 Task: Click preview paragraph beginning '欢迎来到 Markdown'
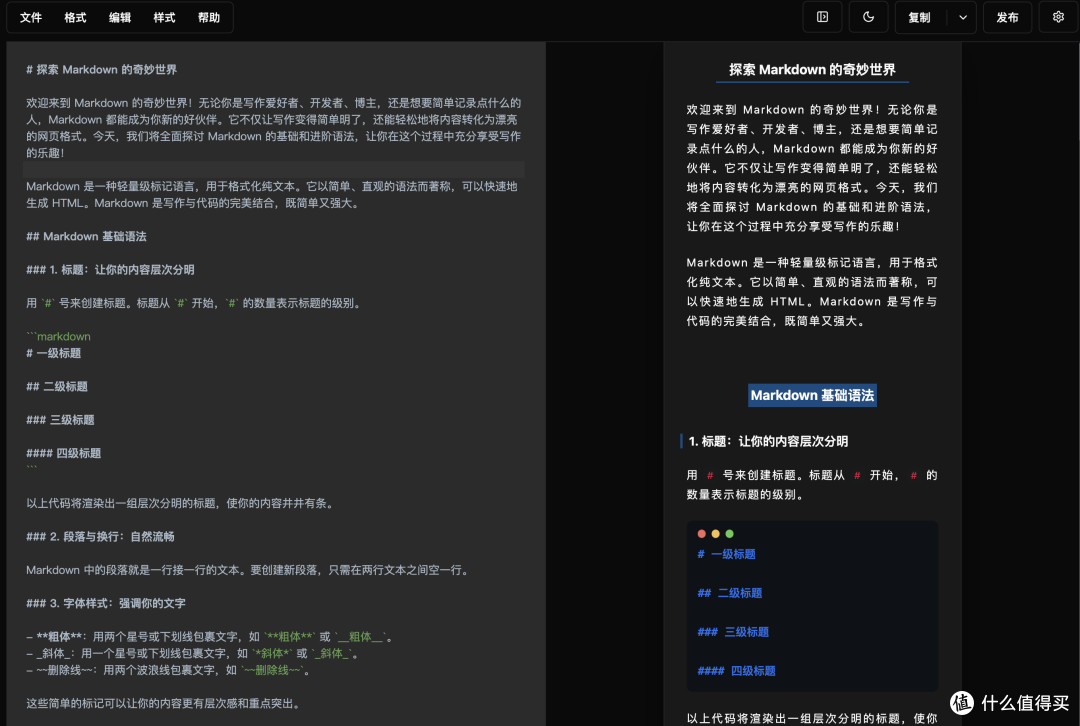point(812,168)
